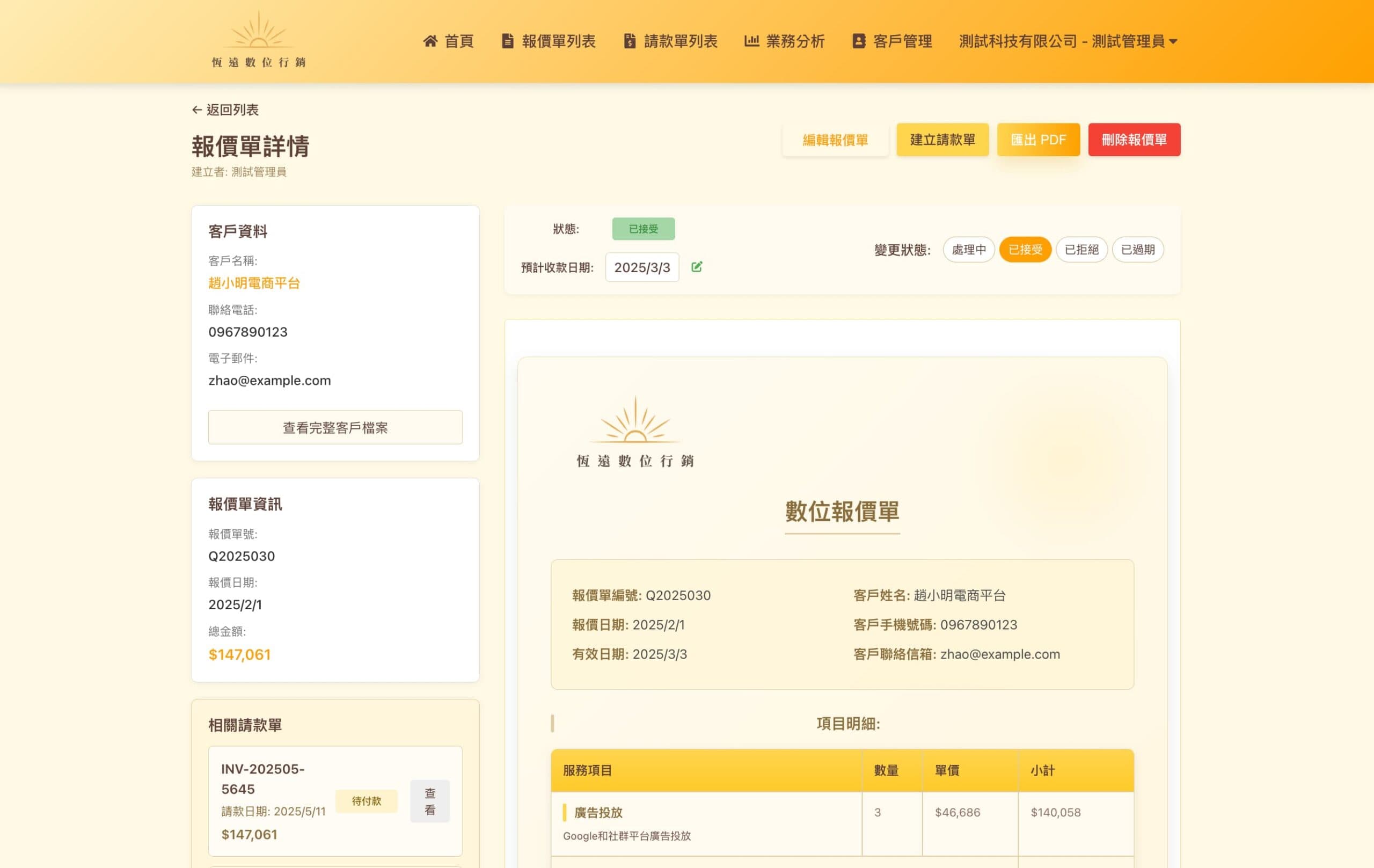Image resolution: width=1374 pixels, height=868 pixels.
Task: Navigate to the 客戶管理 section
Action: [x=902, y=40]
